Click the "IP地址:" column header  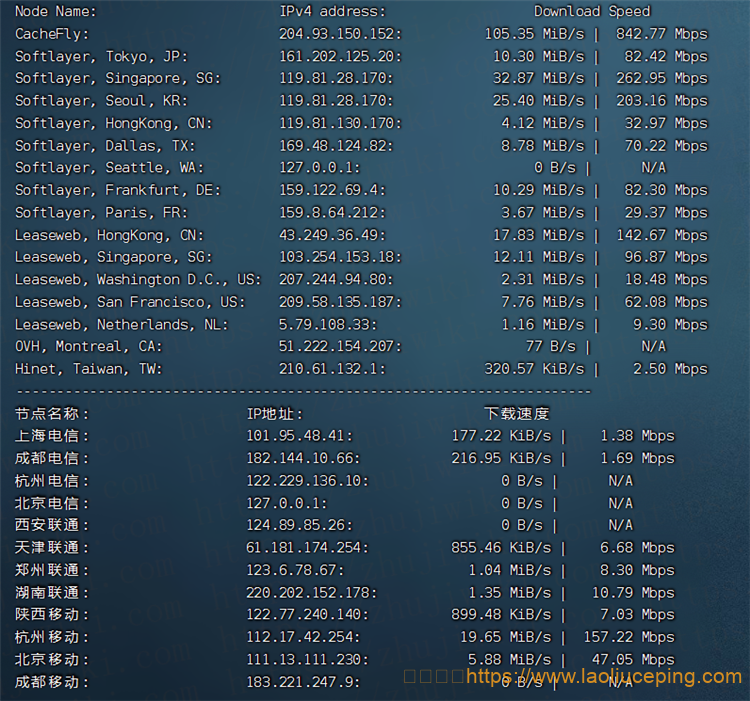[x=275, y=414]
